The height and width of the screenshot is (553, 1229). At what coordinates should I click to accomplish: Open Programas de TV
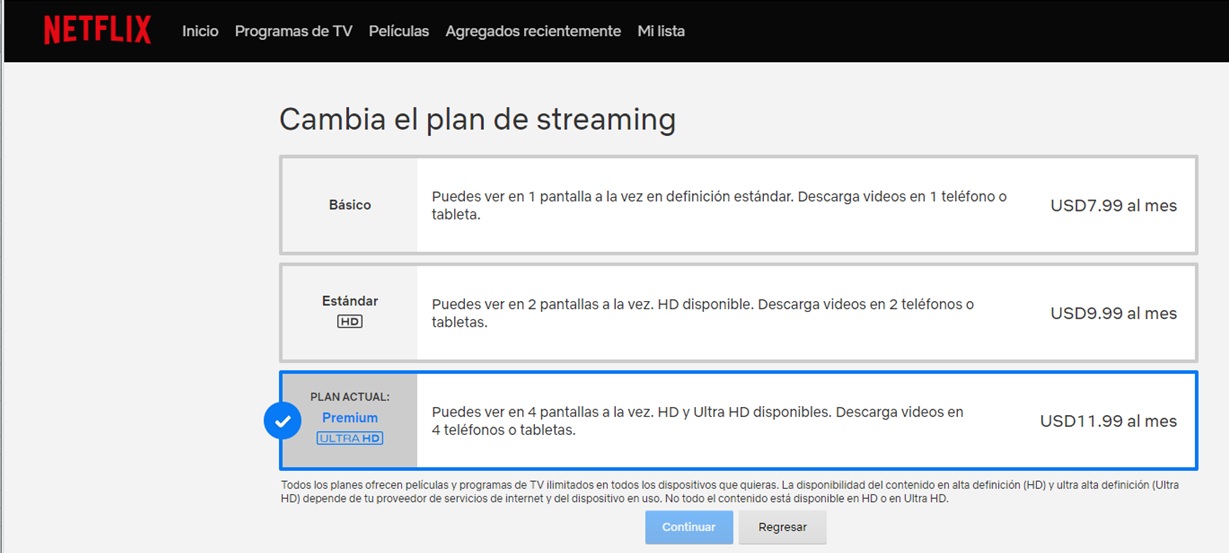294,31
